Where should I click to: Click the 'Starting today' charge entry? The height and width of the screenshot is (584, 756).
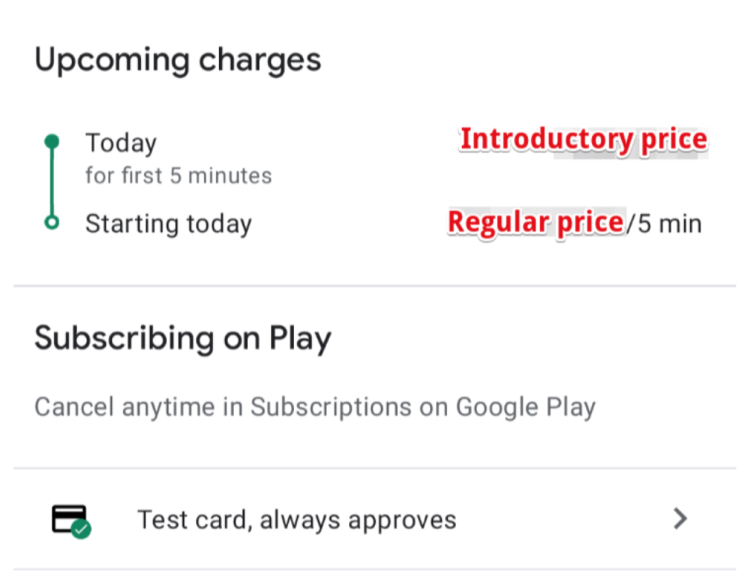click(169, 224)
